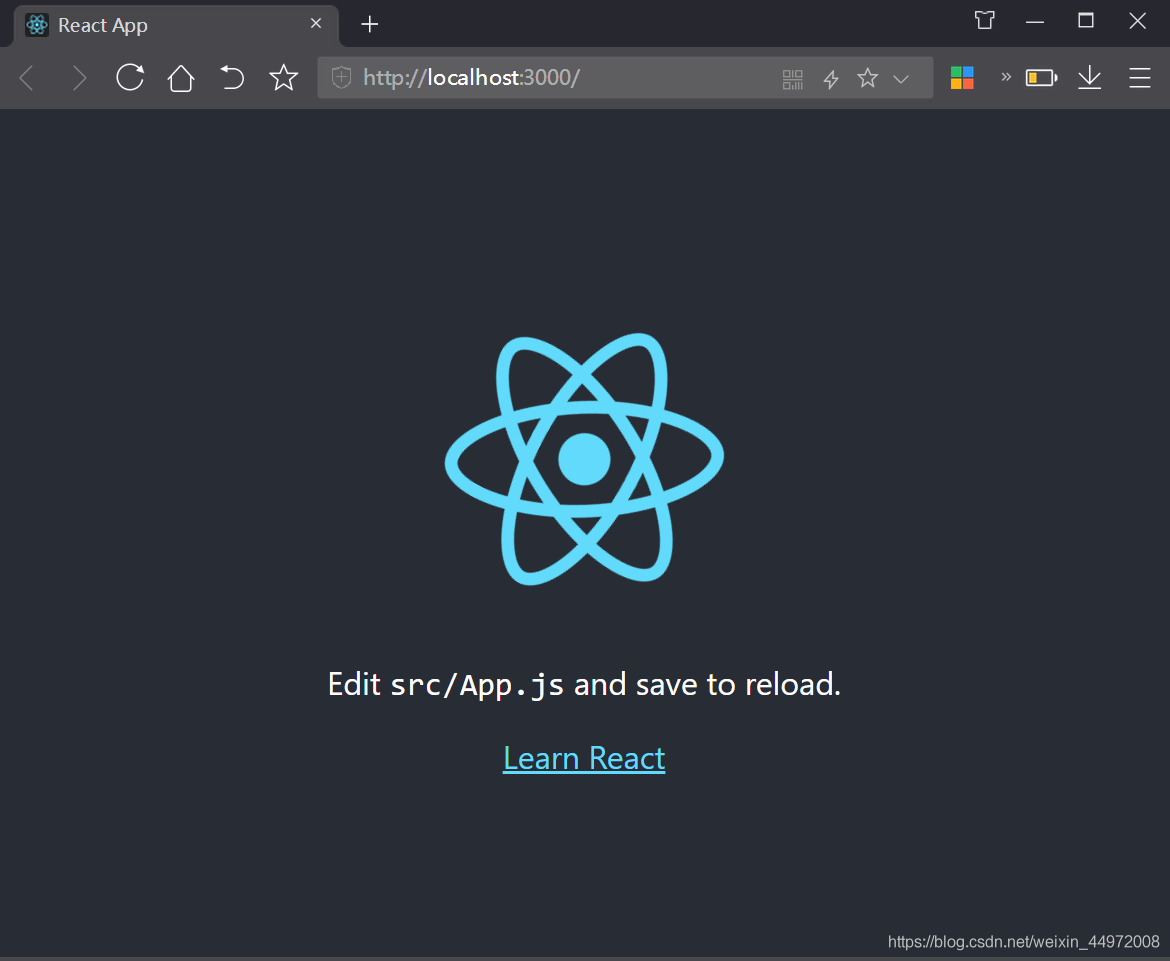
Task: Open the colorful four-square extension icon
Action: (x=962, y=78)
